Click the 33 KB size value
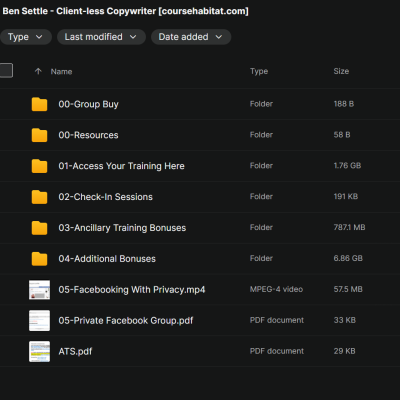 345,320
